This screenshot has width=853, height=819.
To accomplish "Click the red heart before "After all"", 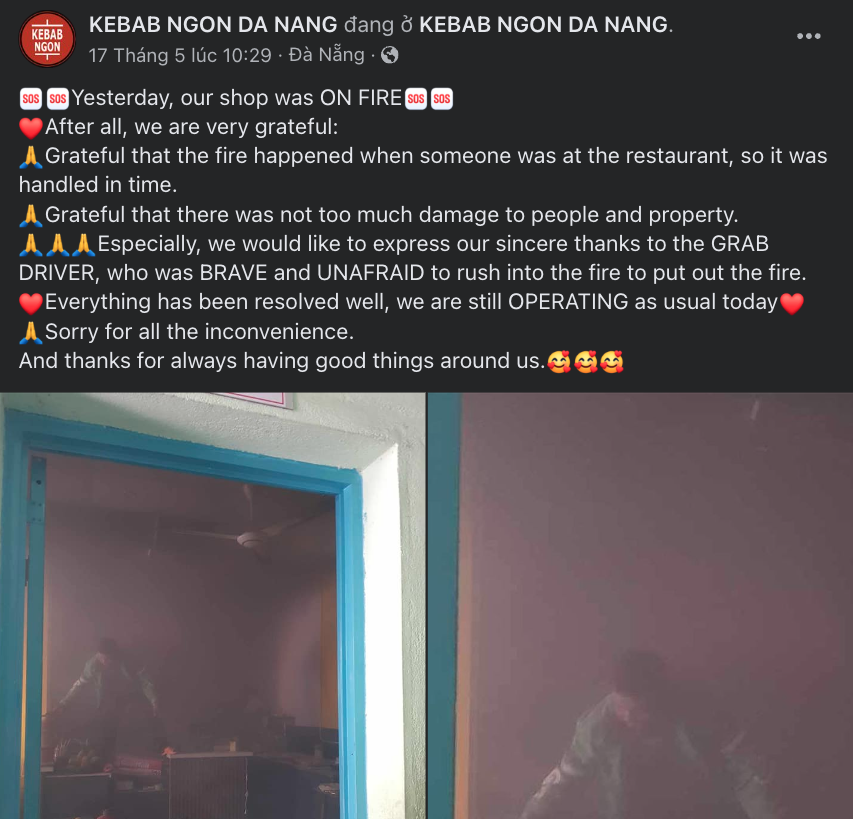I will 30,128.
